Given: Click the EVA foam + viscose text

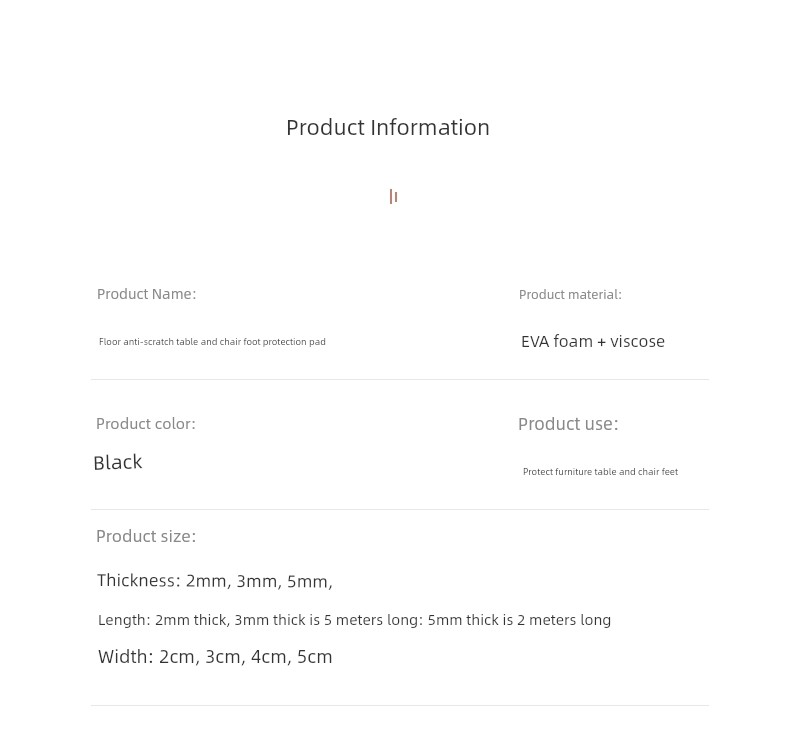Looking at the screenshot, I should coord(593,342).
